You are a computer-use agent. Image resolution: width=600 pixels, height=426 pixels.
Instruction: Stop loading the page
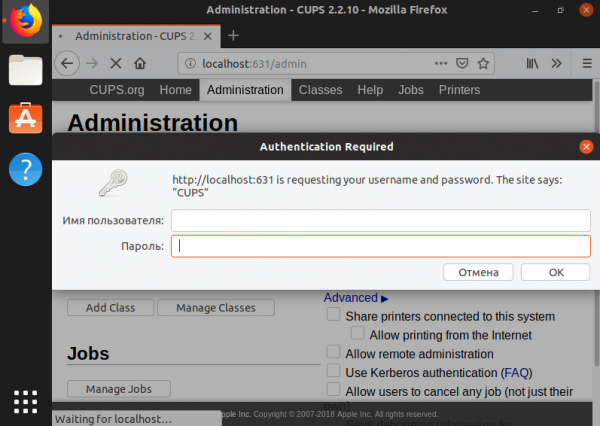point(116,63)
